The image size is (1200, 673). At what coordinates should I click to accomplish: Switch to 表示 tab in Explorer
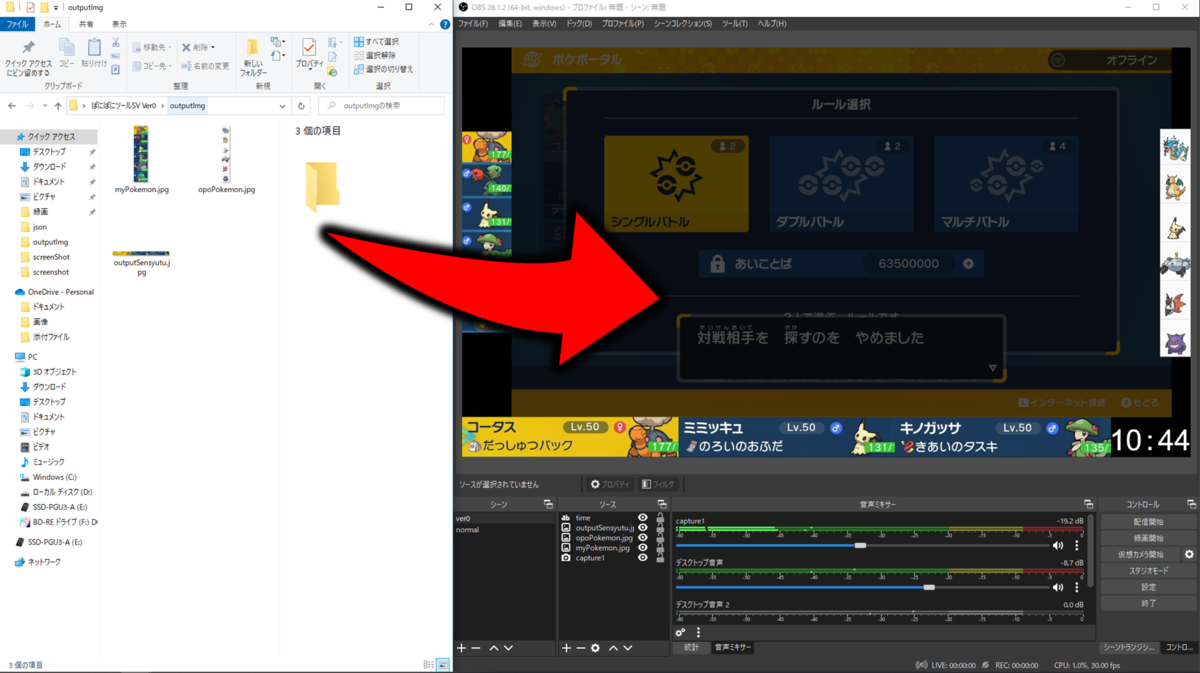click(x=119, y=24)
